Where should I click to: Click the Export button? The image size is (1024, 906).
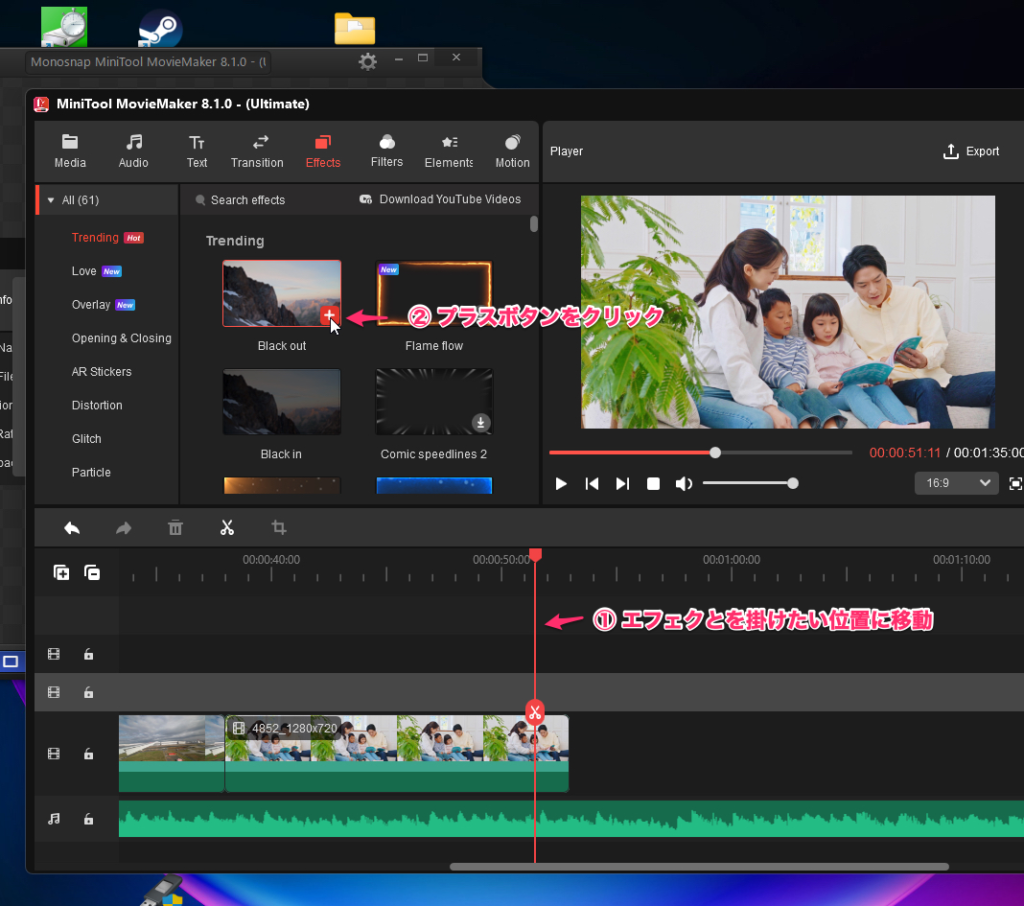pyautogui.click(x=971, y=152)
